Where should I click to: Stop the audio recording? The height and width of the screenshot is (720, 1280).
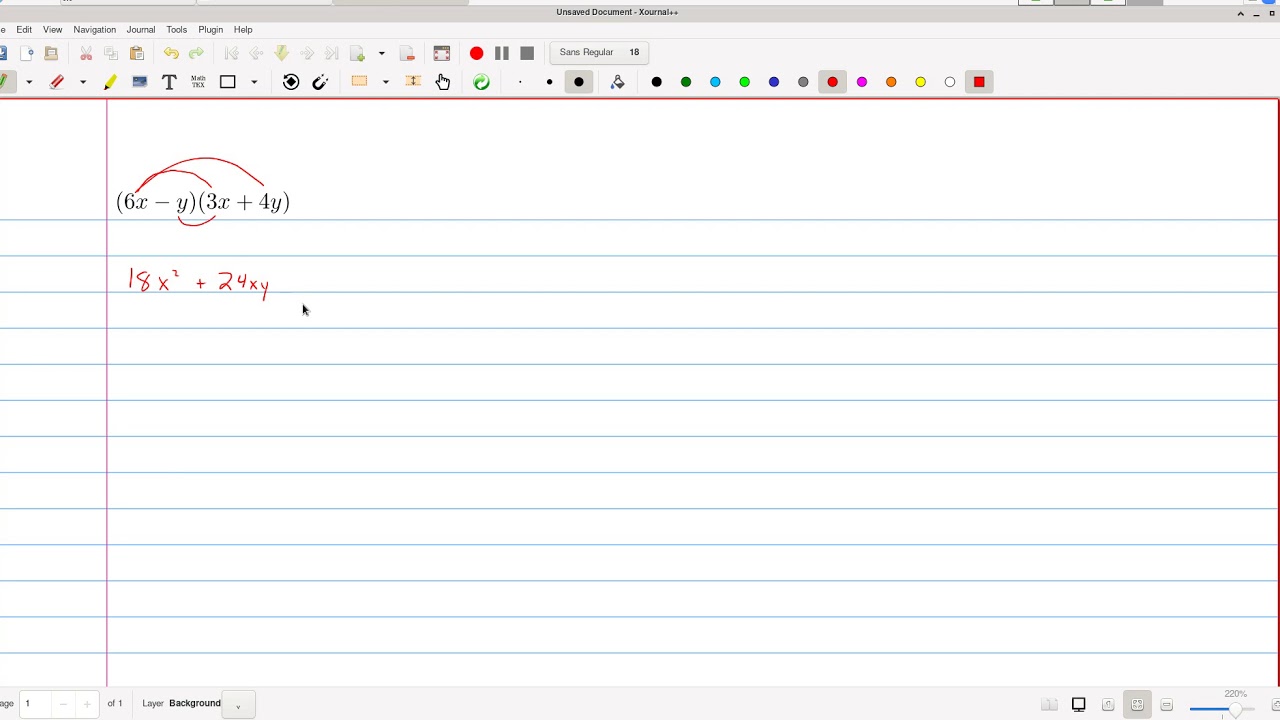(x=527, y=53)
